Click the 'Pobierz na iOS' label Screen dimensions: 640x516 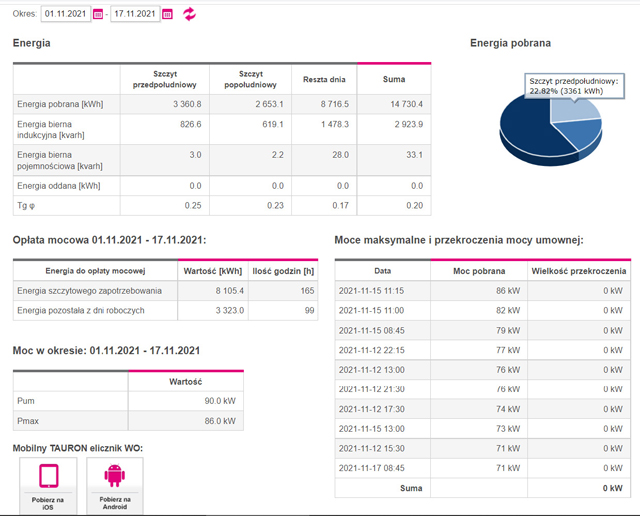click(48, 500)
